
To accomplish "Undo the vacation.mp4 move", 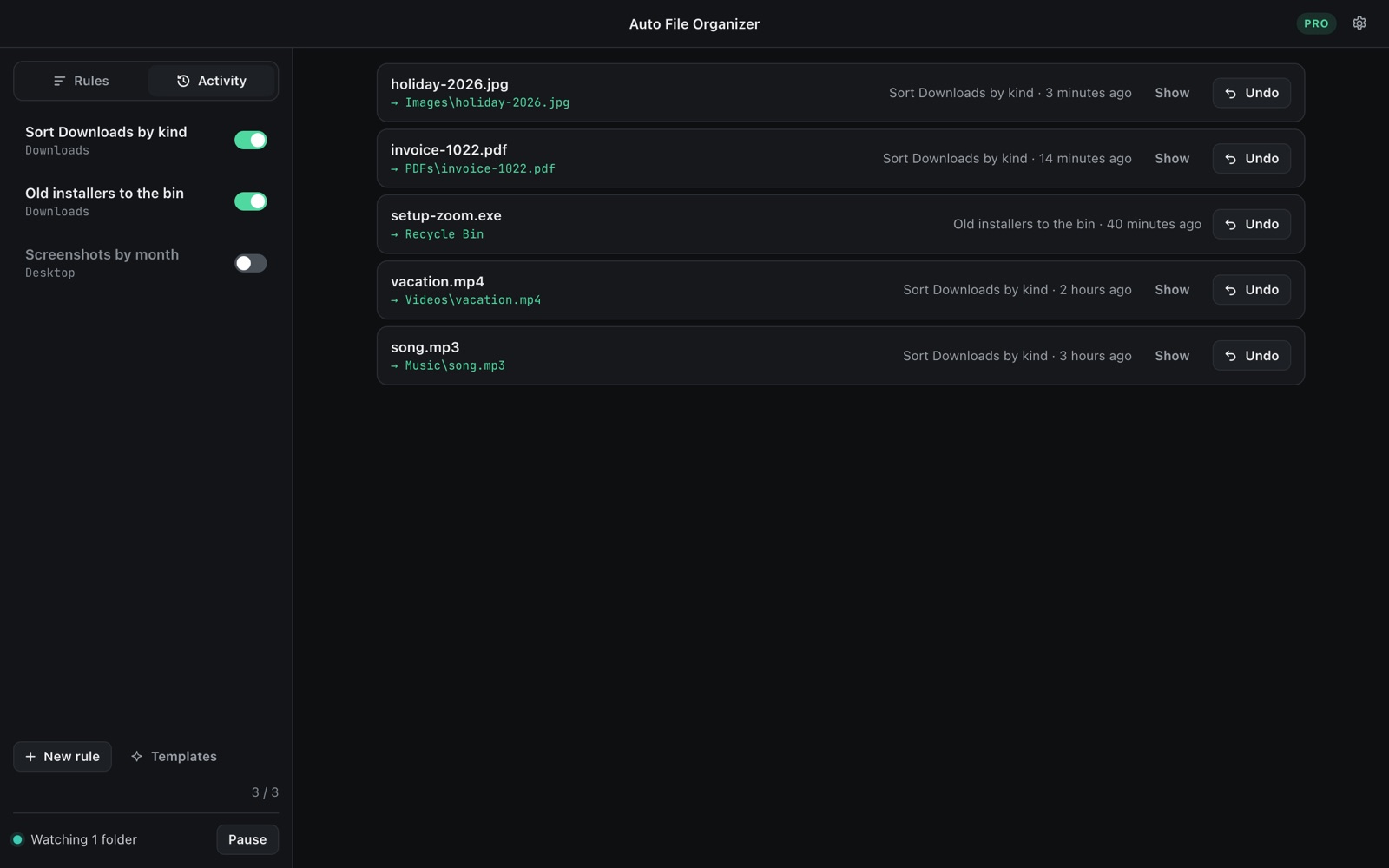I will [x=1251, y=290].
